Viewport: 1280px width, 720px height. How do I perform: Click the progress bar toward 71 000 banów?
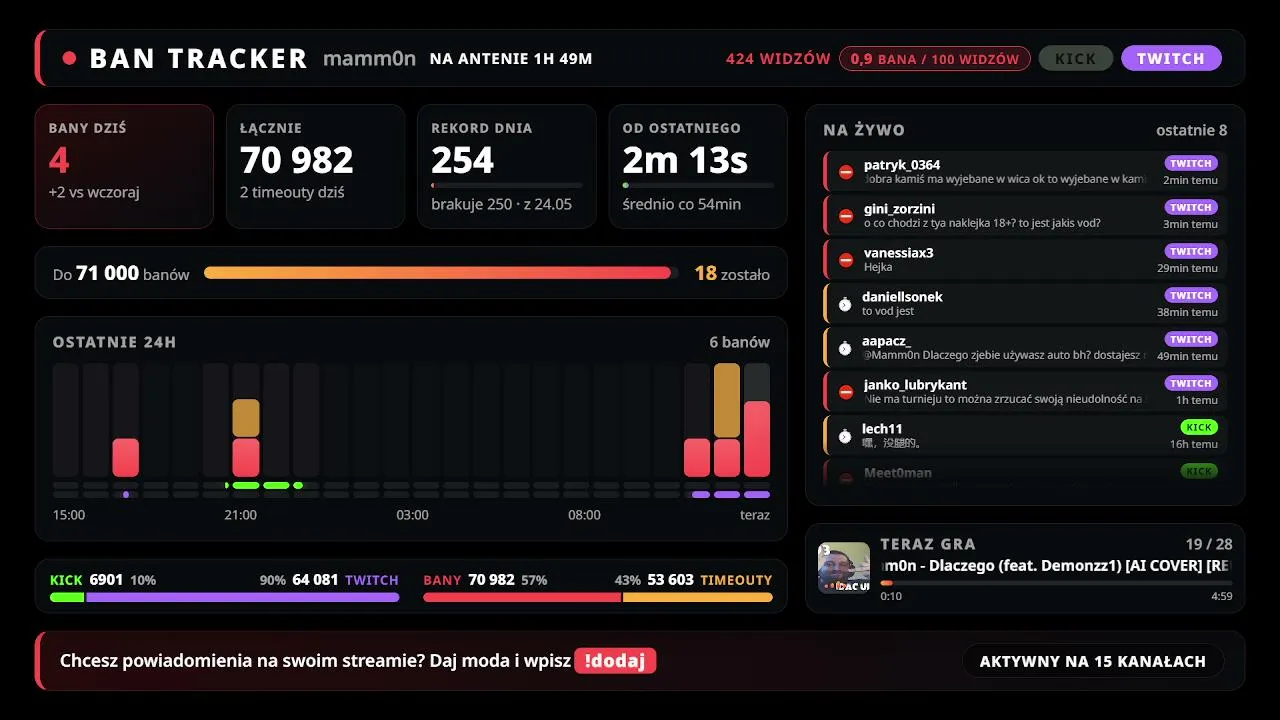(x=441, y=272)
